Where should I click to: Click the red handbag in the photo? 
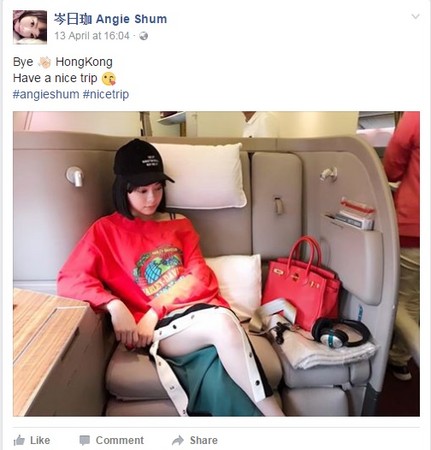pos(301,282)
